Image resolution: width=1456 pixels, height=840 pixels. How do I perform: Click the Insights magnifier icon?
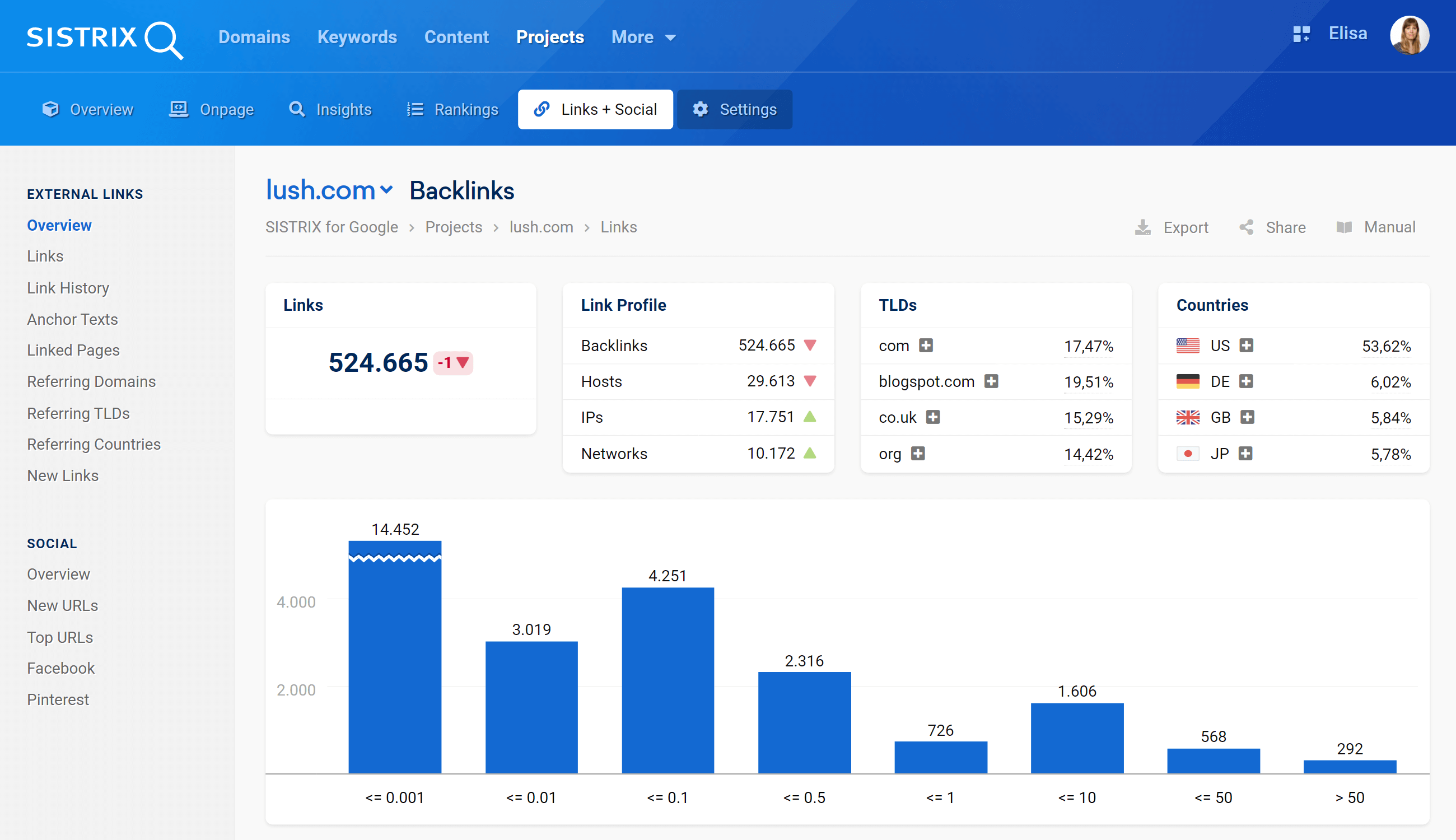tap(297, 109)
